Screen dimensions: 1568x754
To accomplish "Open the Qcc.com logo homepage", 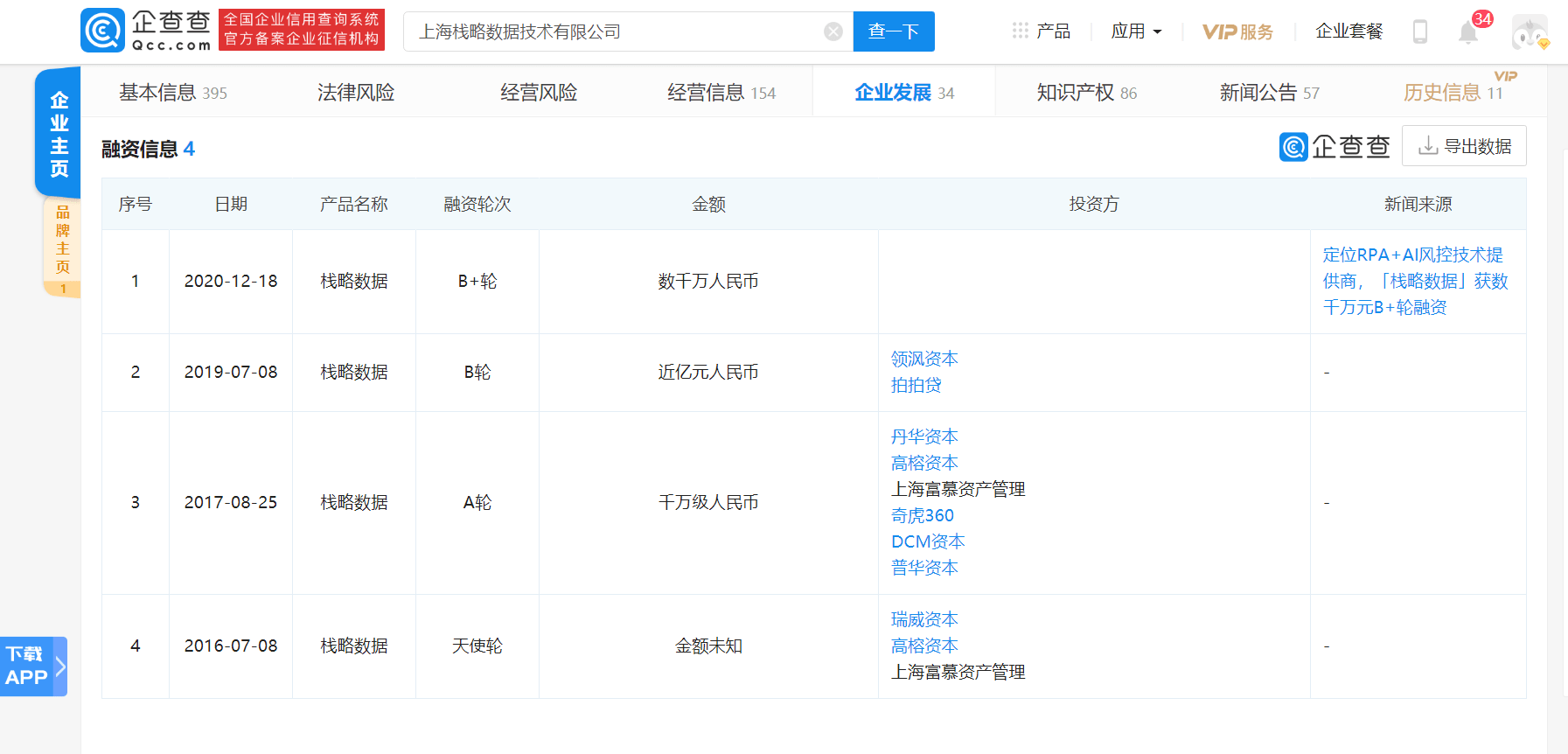I will point(146,31).
